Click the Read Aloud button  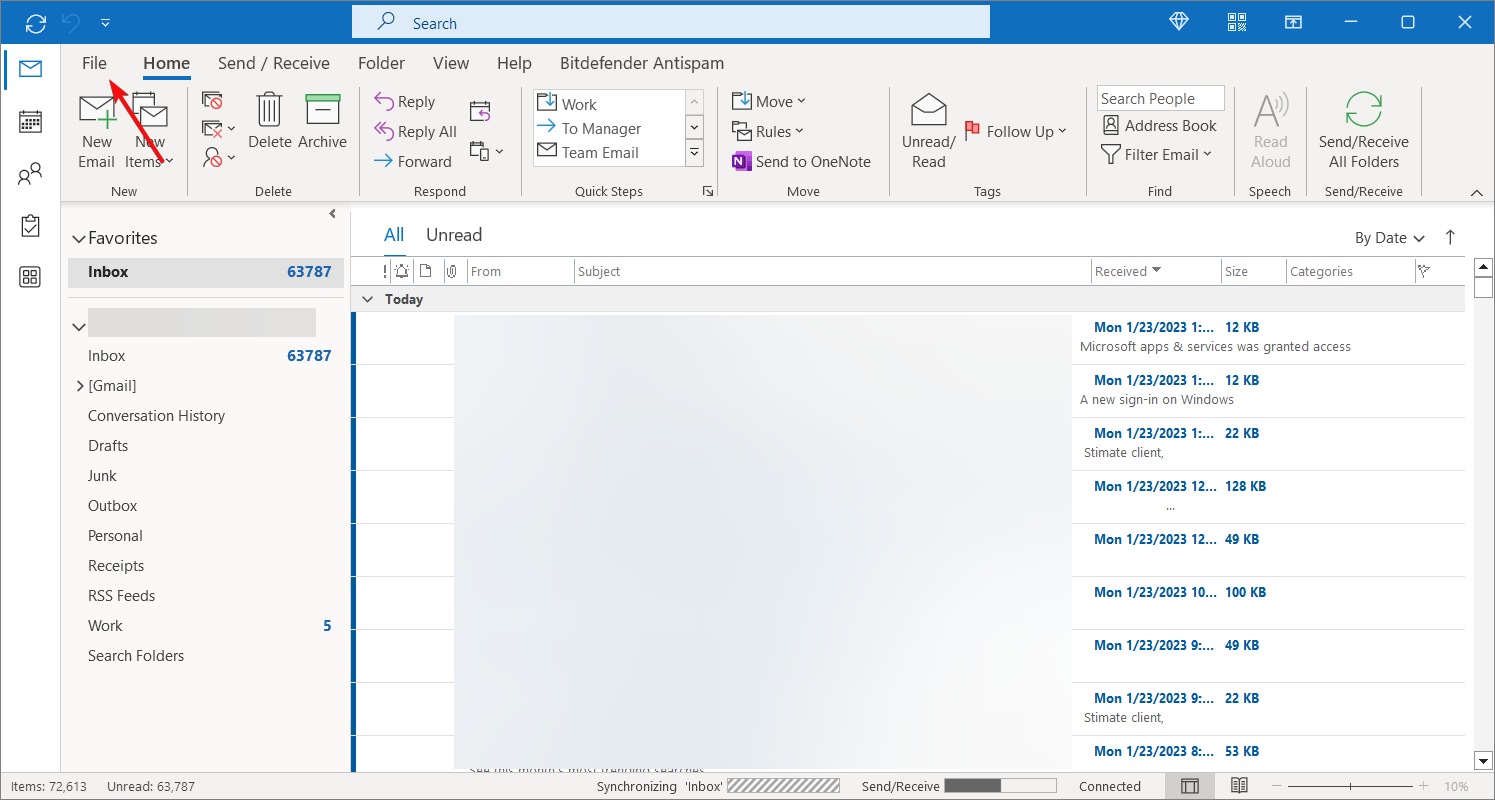click(1270, 131)
